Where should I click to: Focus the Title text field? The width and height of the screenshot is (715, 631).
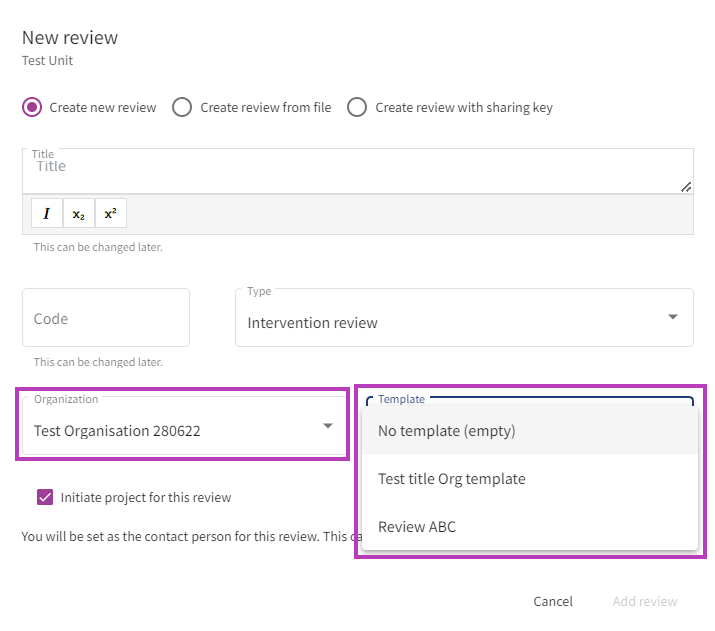[340, 168]
